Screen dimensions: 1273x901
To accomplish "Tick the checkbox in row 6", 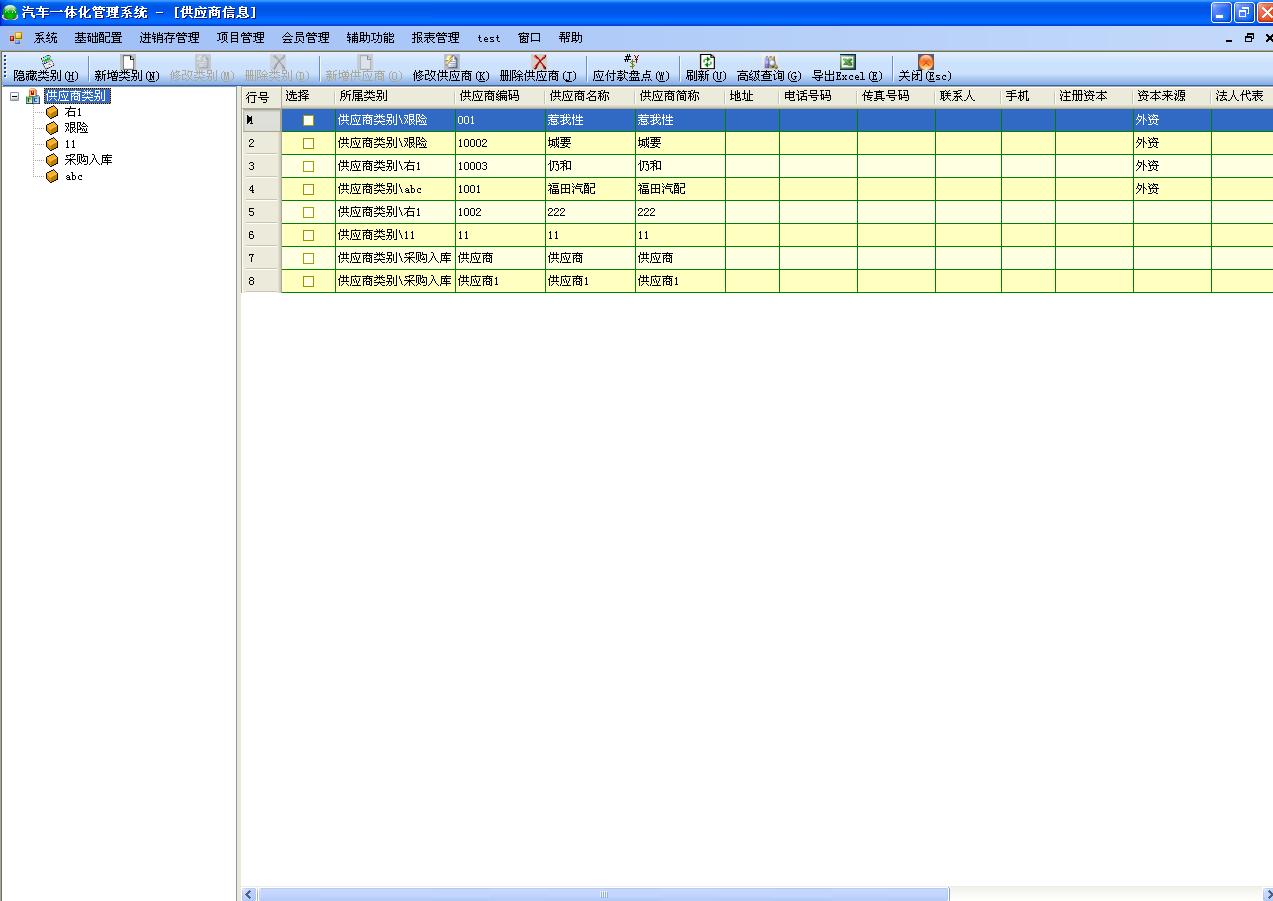I will point(308,235).
